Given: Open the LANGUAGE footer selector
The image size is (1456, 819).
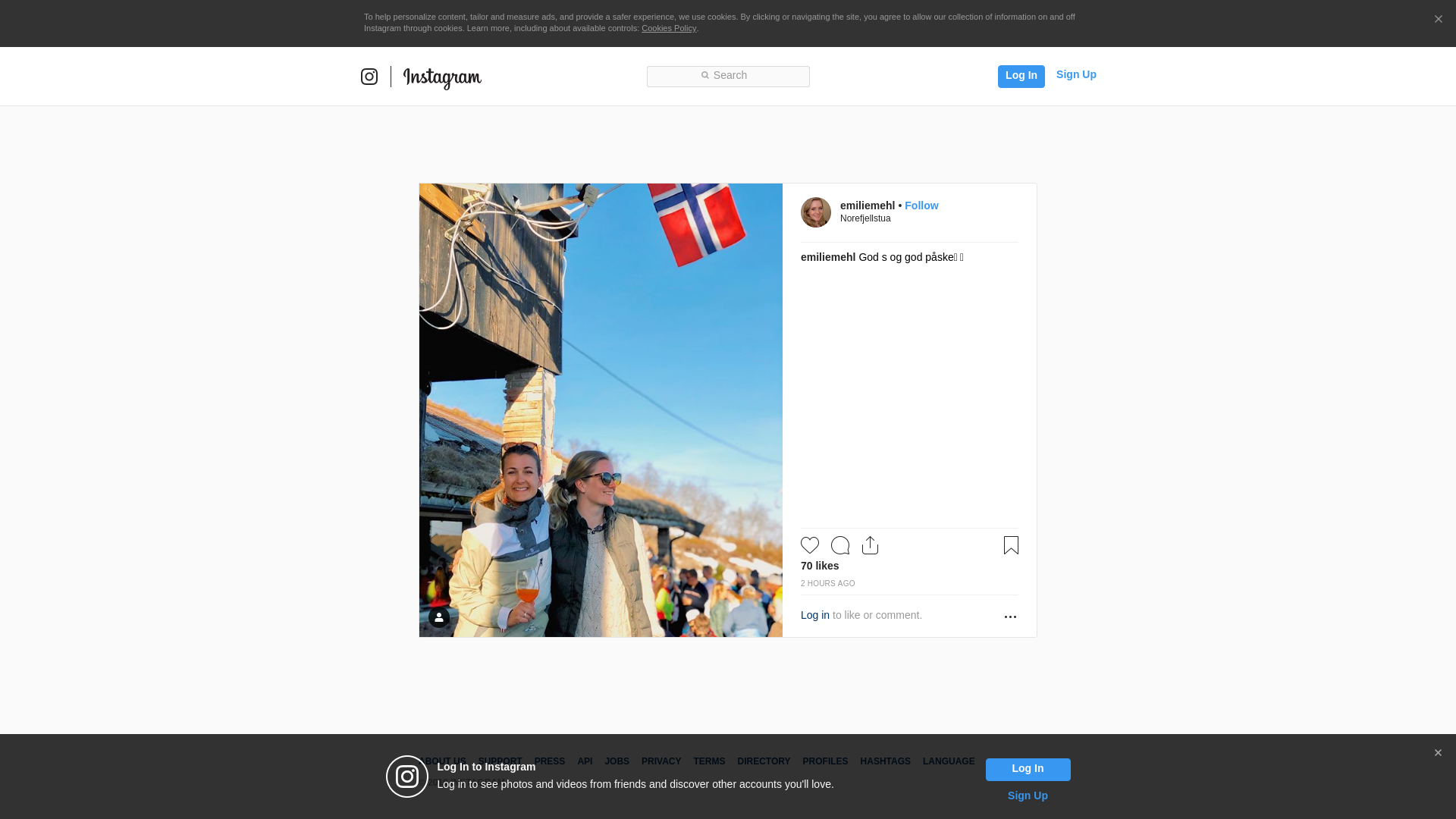Looking at the screenshot, I should [x=949, y=761].
